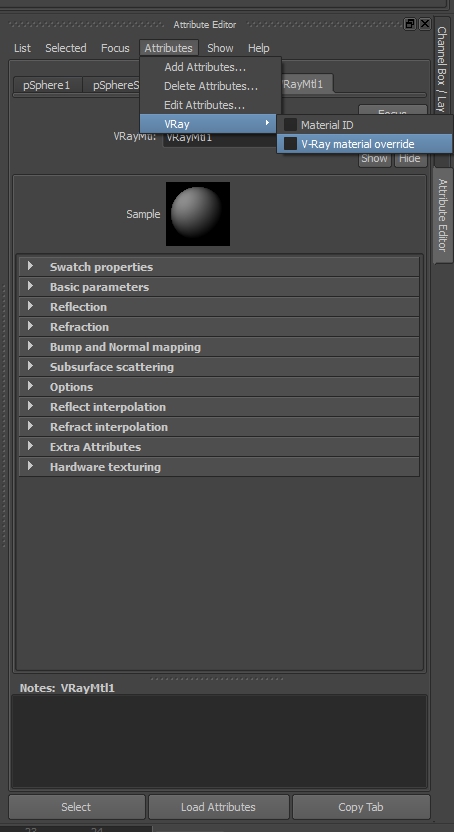Expand Hardware texturing section
The height and width of the screenshot is (832, 454).
[x=219, y=467]
